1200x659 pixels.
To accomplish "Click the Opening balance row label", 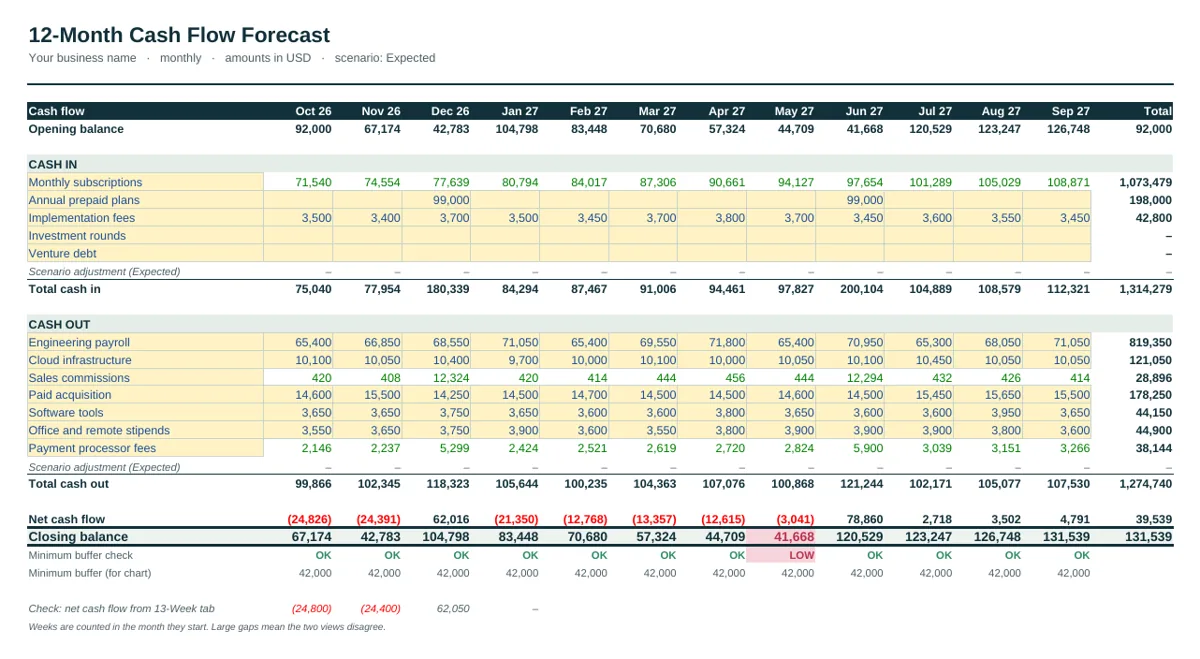I will 76,129.
